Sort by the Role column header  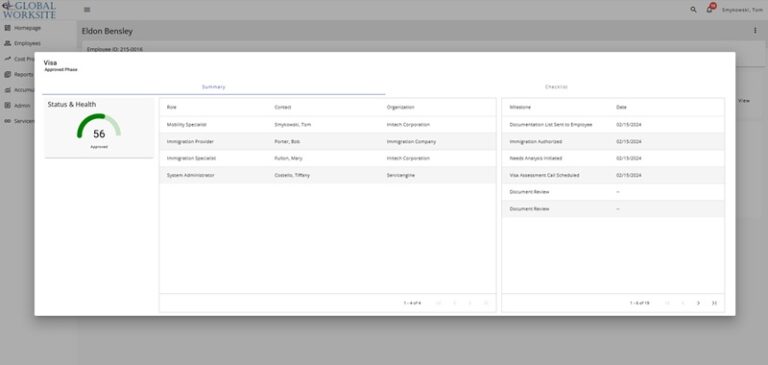tap(171, 107)
